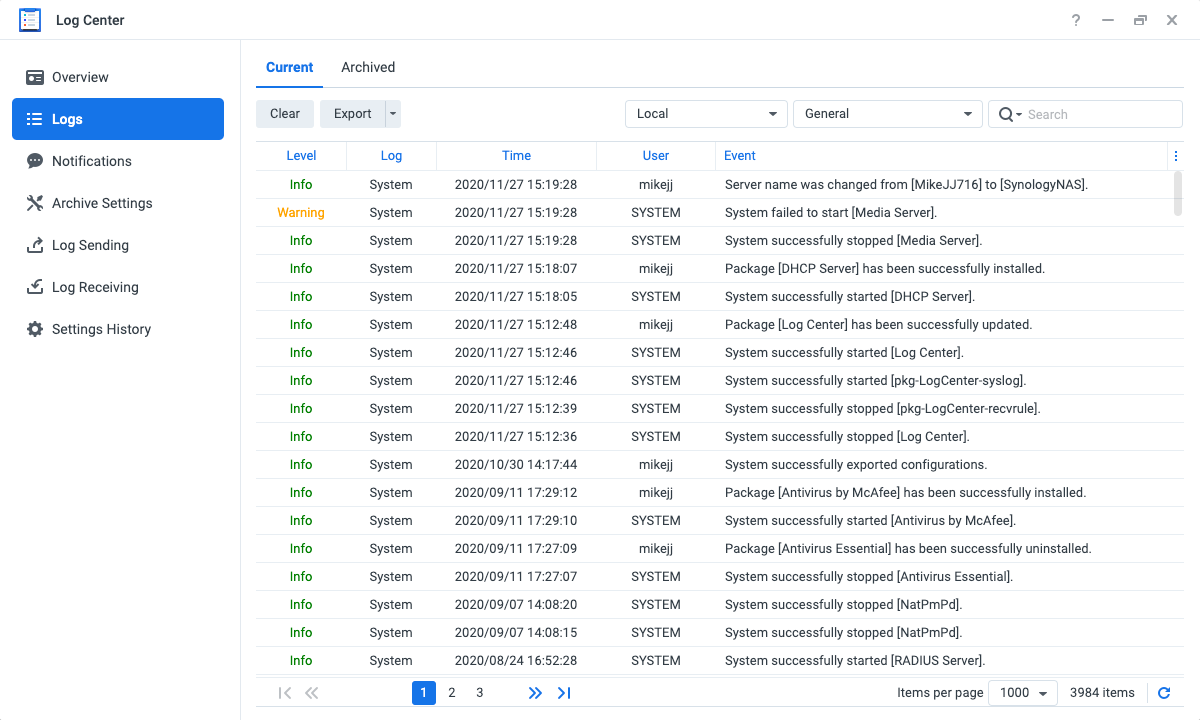Click the log list vertical scrollbar

pos(1177,192)
